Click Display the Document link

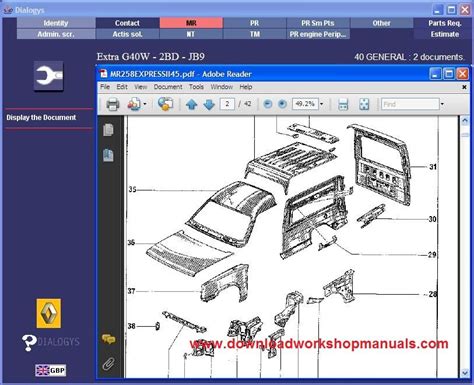pos(41,118)
